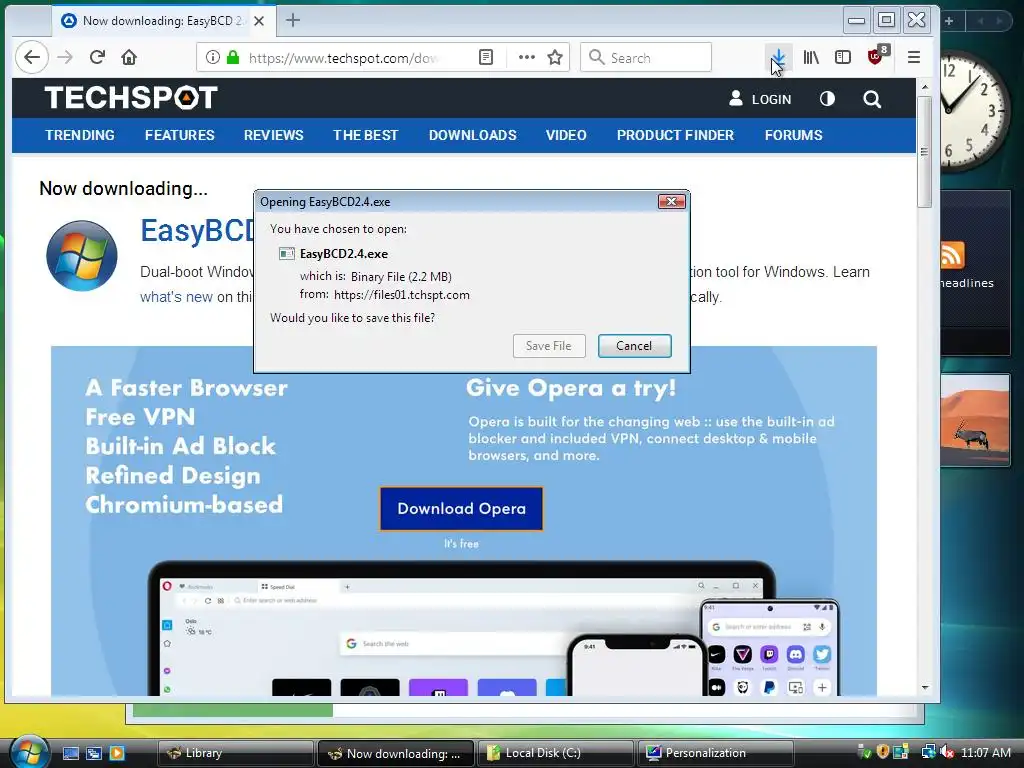The width and height of the screenshot is (1024, 768).
Task: Click the LOGIN link on TechSpot
Action: [760, 99]
